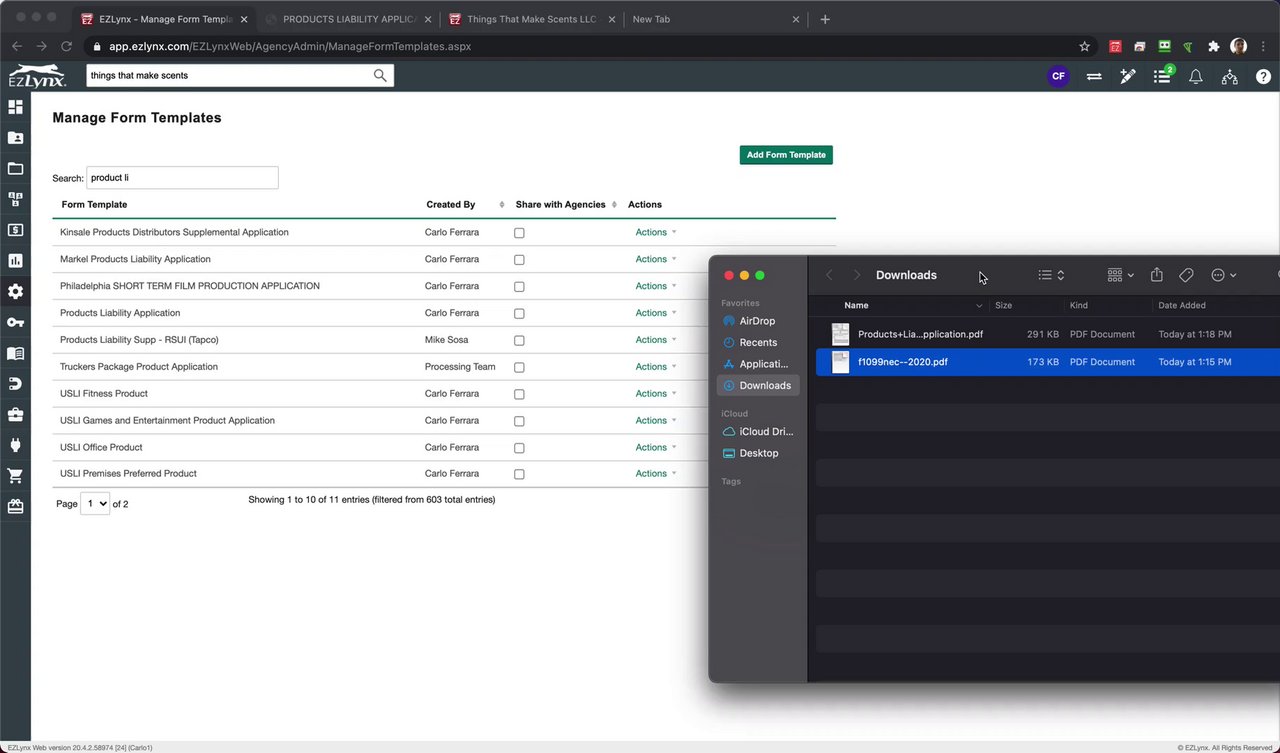This screenshot has width=1280, height=753.
Task: Enable sharing for USLI Fitness Product
Action: point(519,394)
